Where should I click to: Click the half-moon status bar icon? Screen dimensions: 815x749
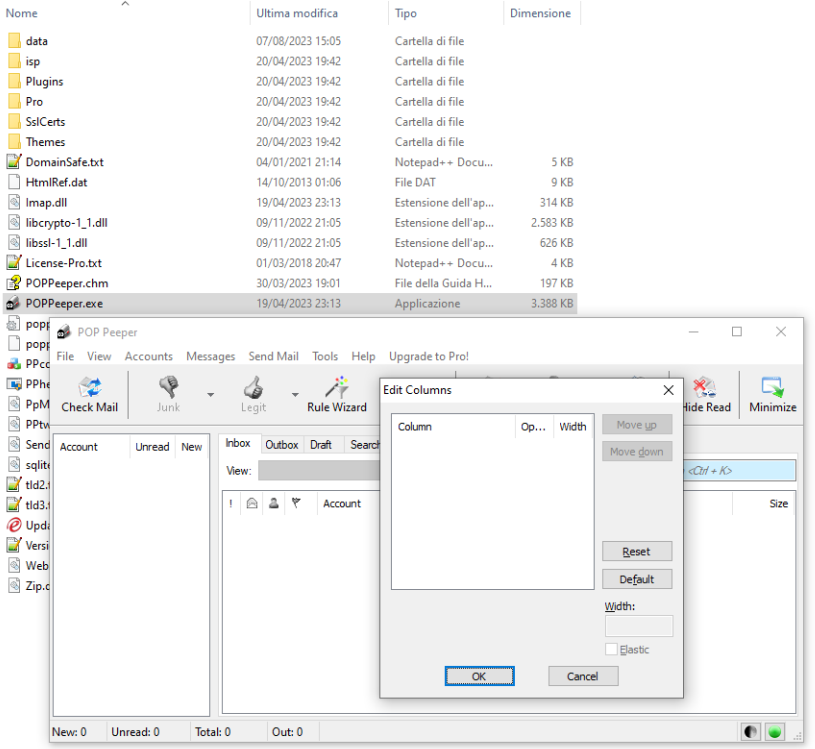click(x=751, y=732)
